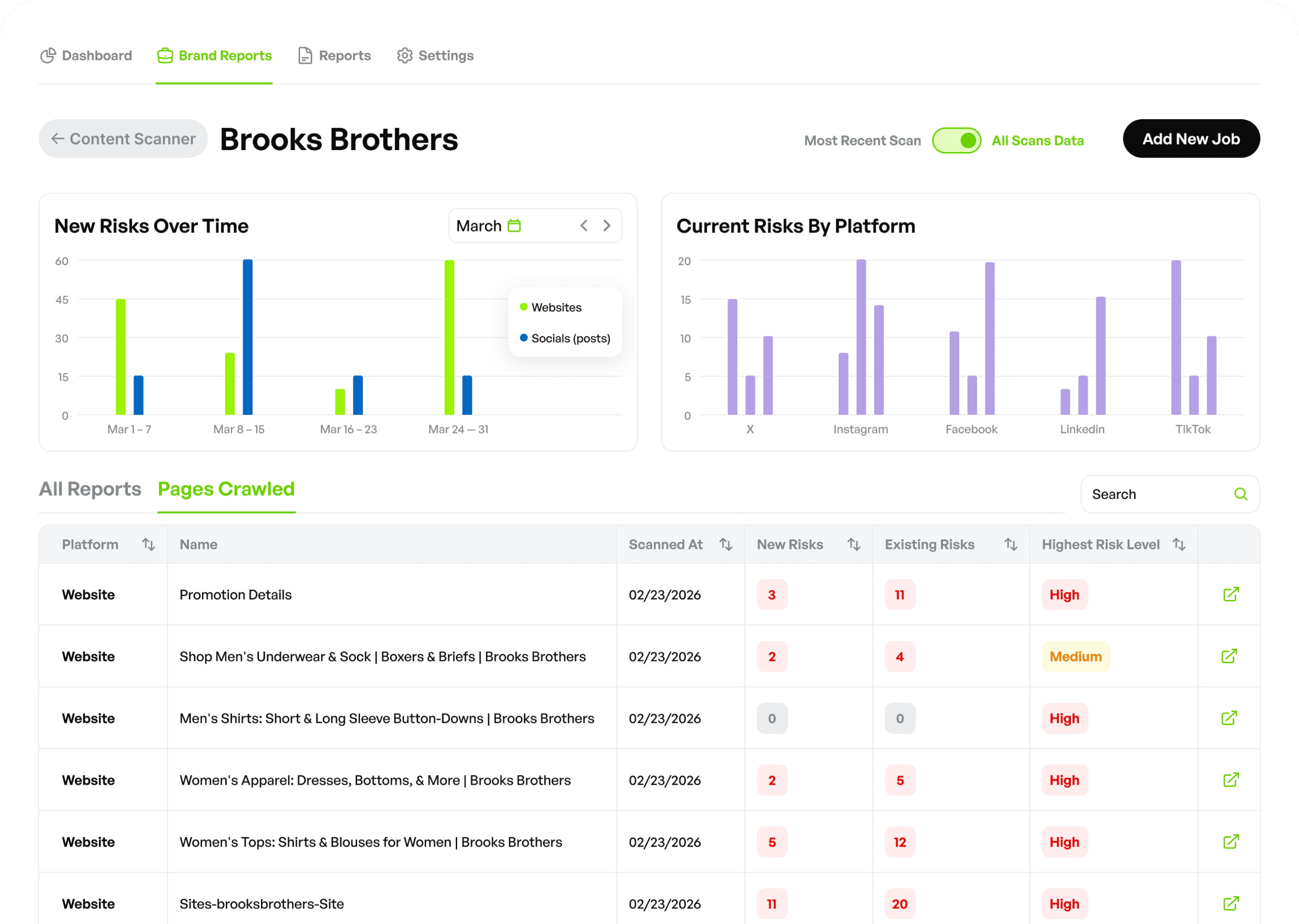Screen dimensions: 1299x924
Task: Sort table by Platform column
Action: click(x=149, y=544)
